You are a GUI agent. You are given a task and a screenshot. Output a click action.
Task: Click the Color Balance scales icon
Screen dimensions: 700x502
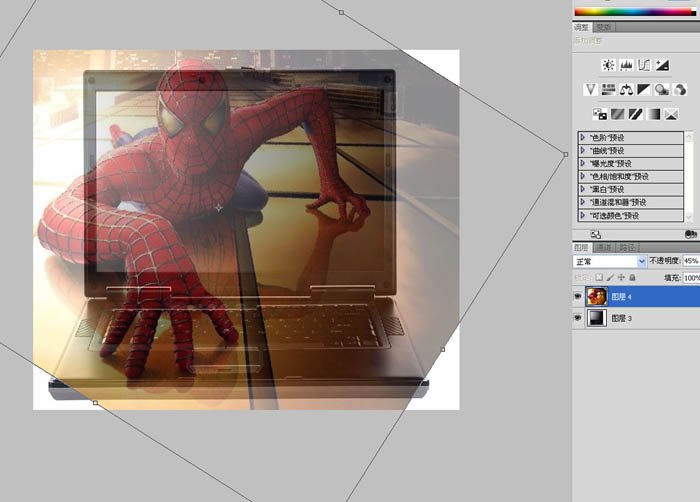click(626, 89)
